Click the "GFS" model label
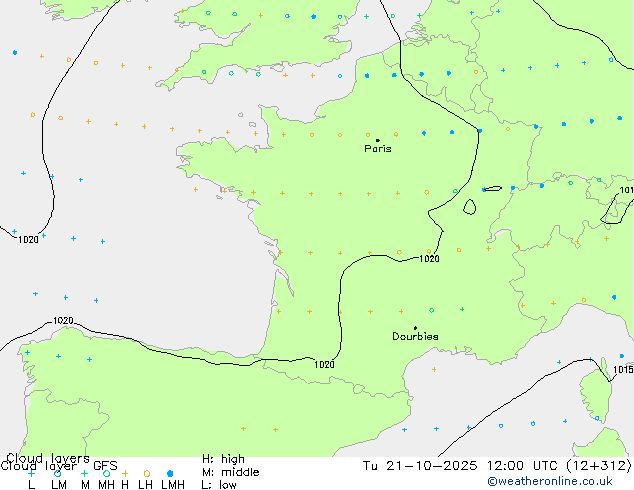Image resolution: width=634 pixels, height=490 pixels. [x=105, y=466]
